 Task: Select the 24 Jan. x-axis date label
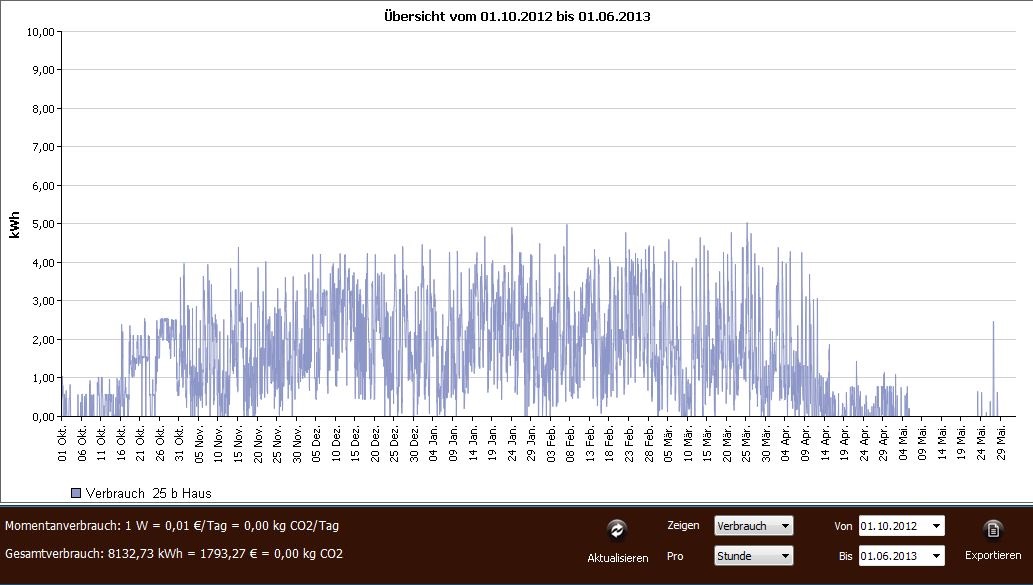click(512, 444)
